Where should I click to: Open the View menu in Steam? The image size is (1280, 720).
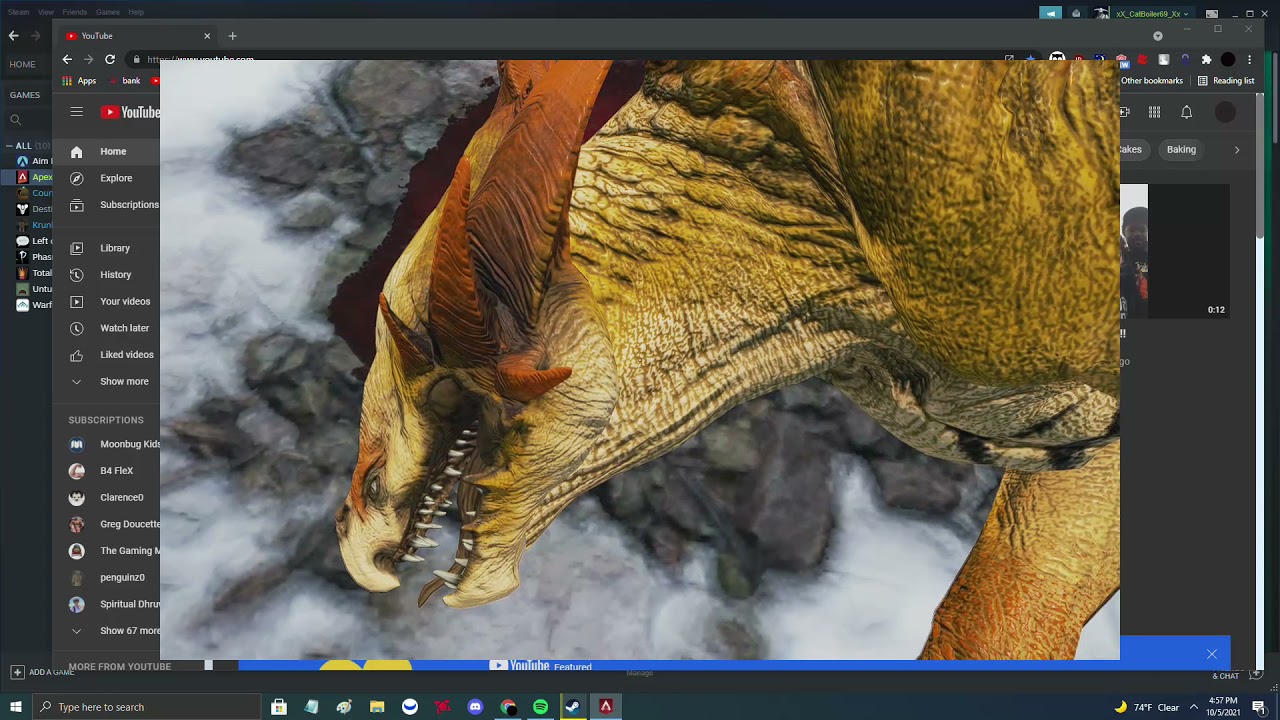click(46, 12)
